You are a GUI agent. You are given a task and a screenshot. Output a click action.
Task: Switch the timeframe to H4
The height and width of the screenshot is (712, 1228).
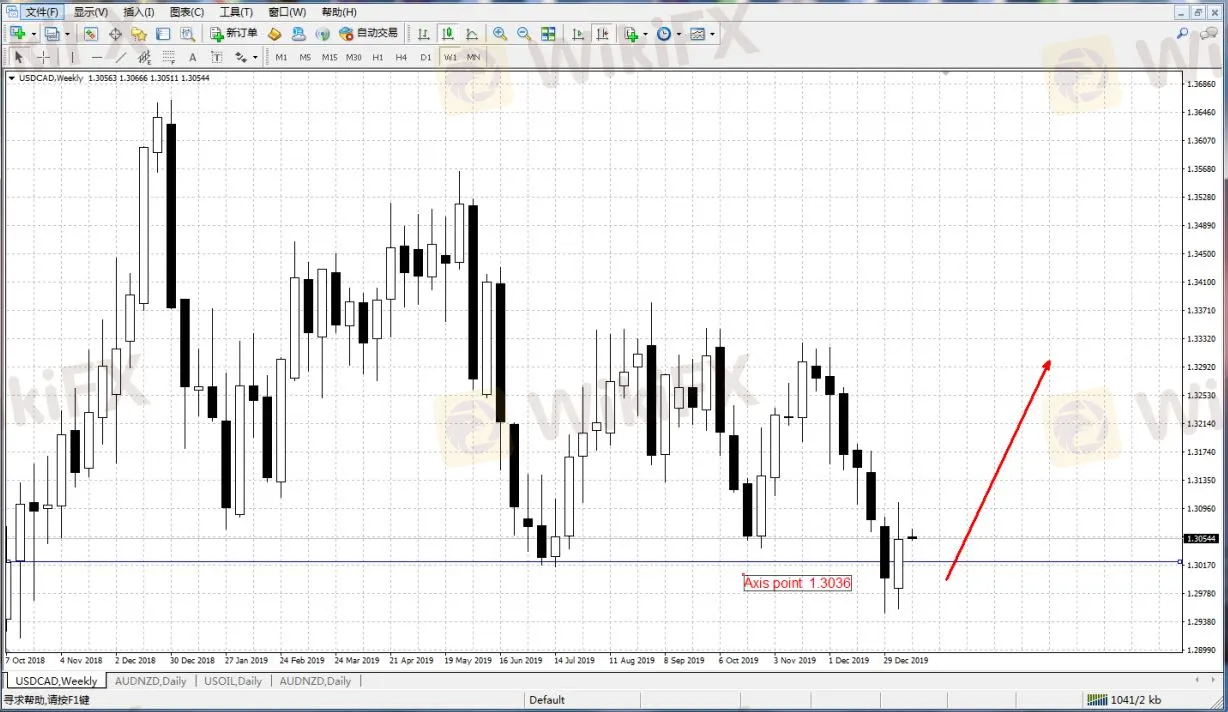pos(401,57)
